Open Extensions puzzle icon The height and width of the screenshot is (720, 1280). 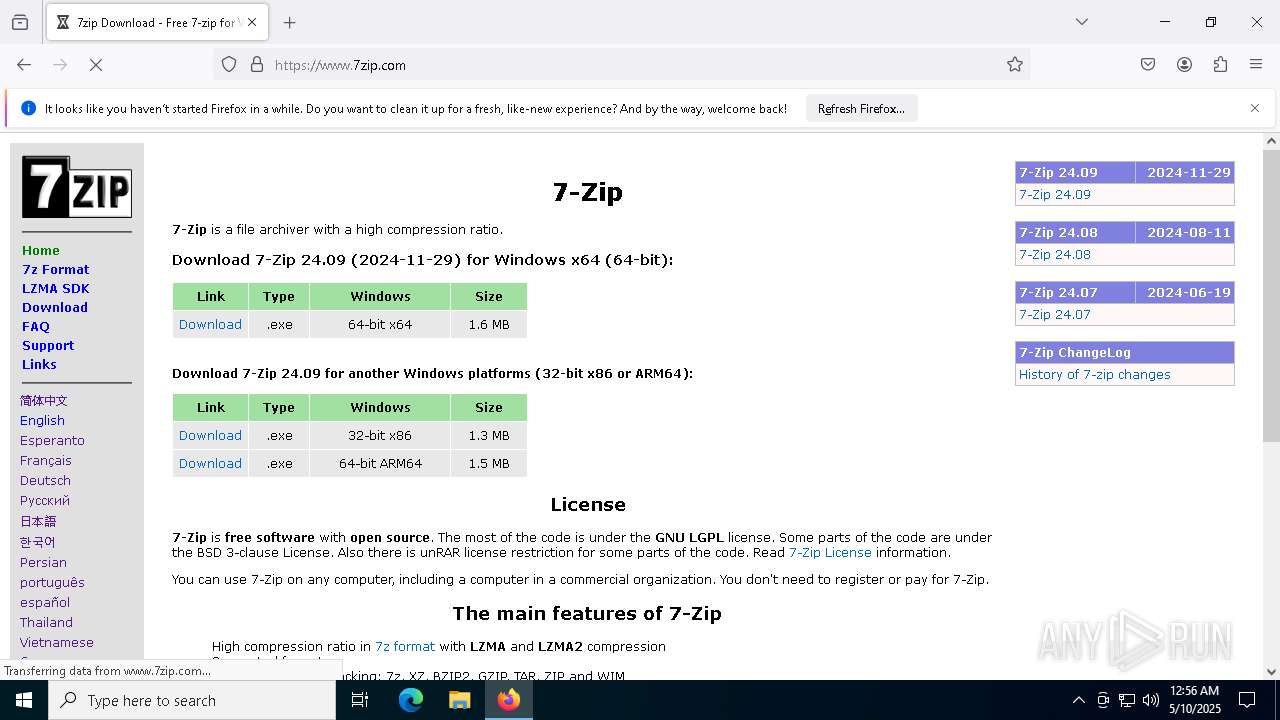1220,65
